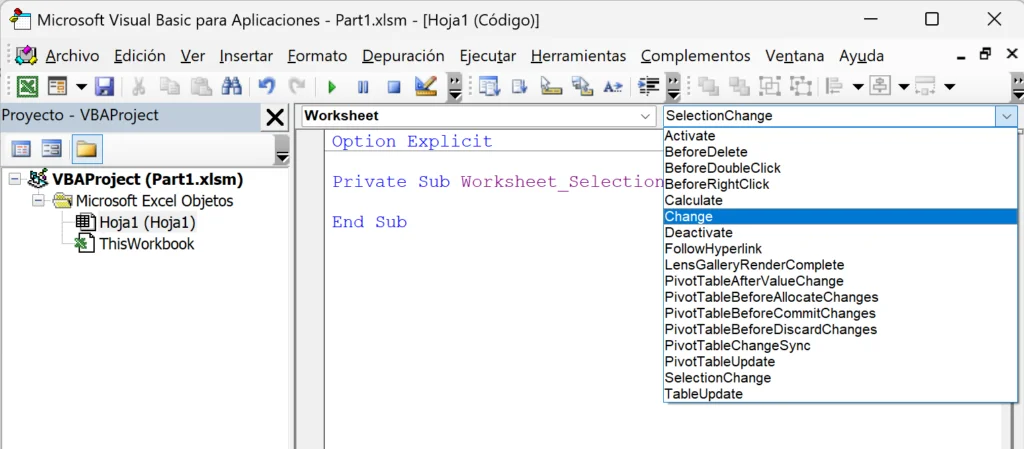Choose Activate from the event list
Screen dimensions: 1024x449
pyautogui.click(x=840, y=136)
